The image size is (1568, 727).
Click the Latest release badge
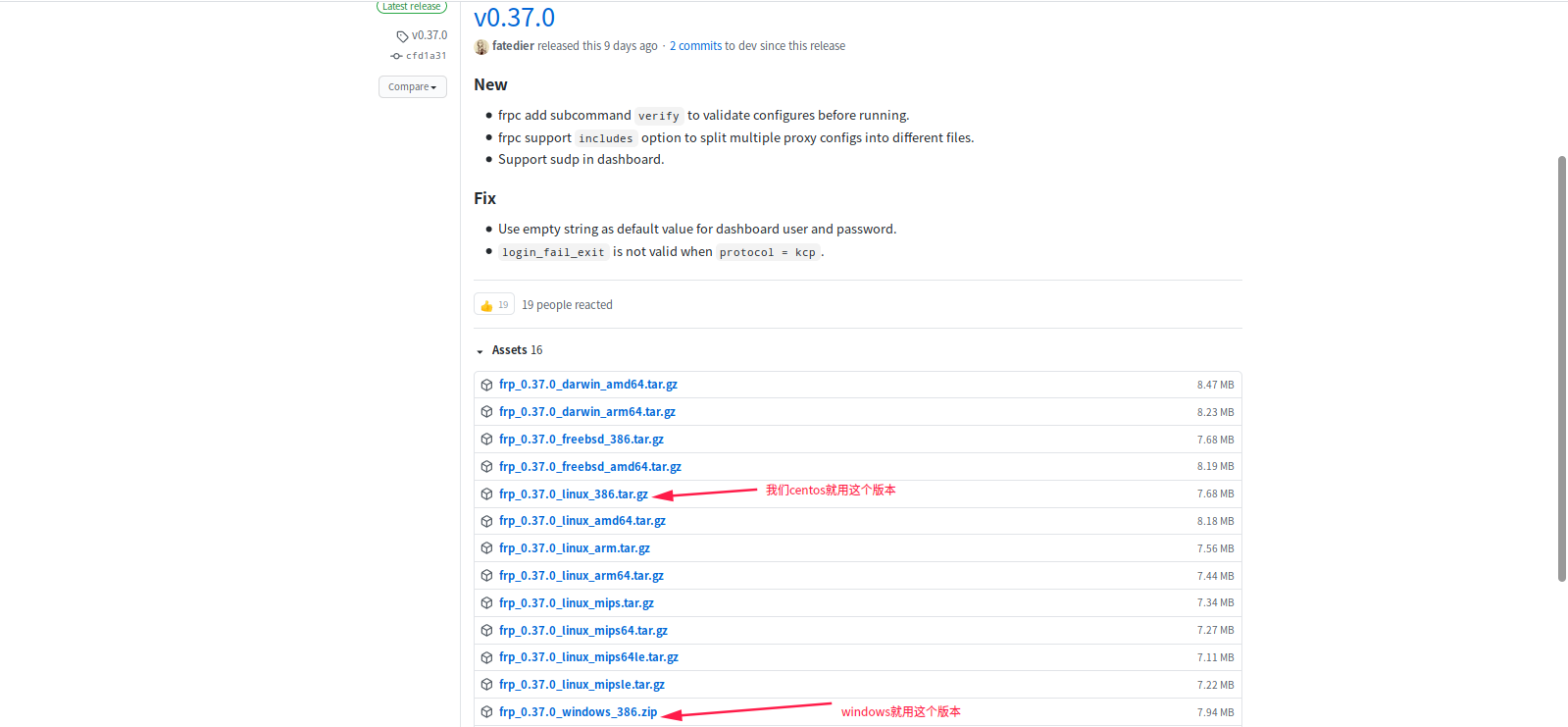pos(411,7)
